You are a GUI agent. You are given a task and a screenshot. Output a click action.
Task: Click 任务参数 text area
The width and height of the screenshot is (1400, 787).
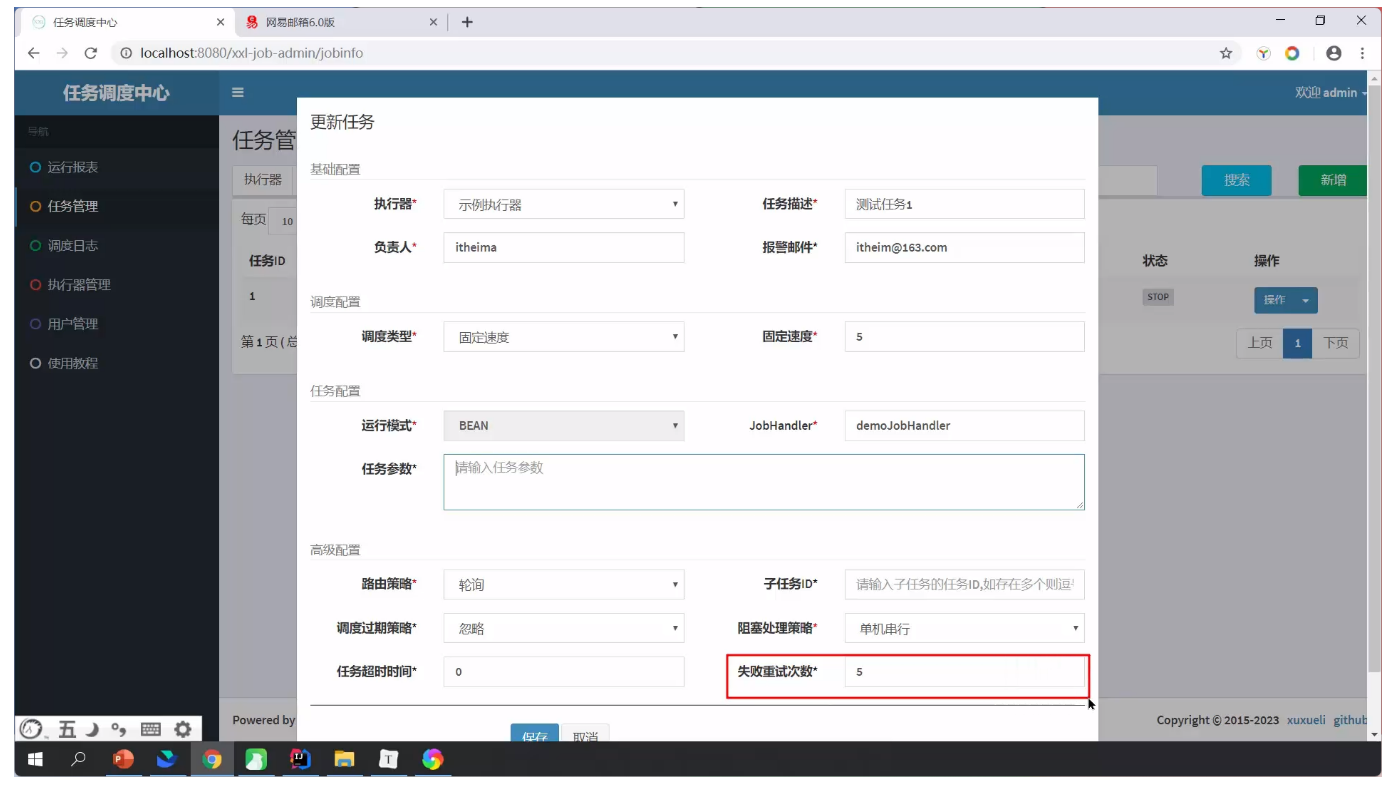click(x=764, y=482)
